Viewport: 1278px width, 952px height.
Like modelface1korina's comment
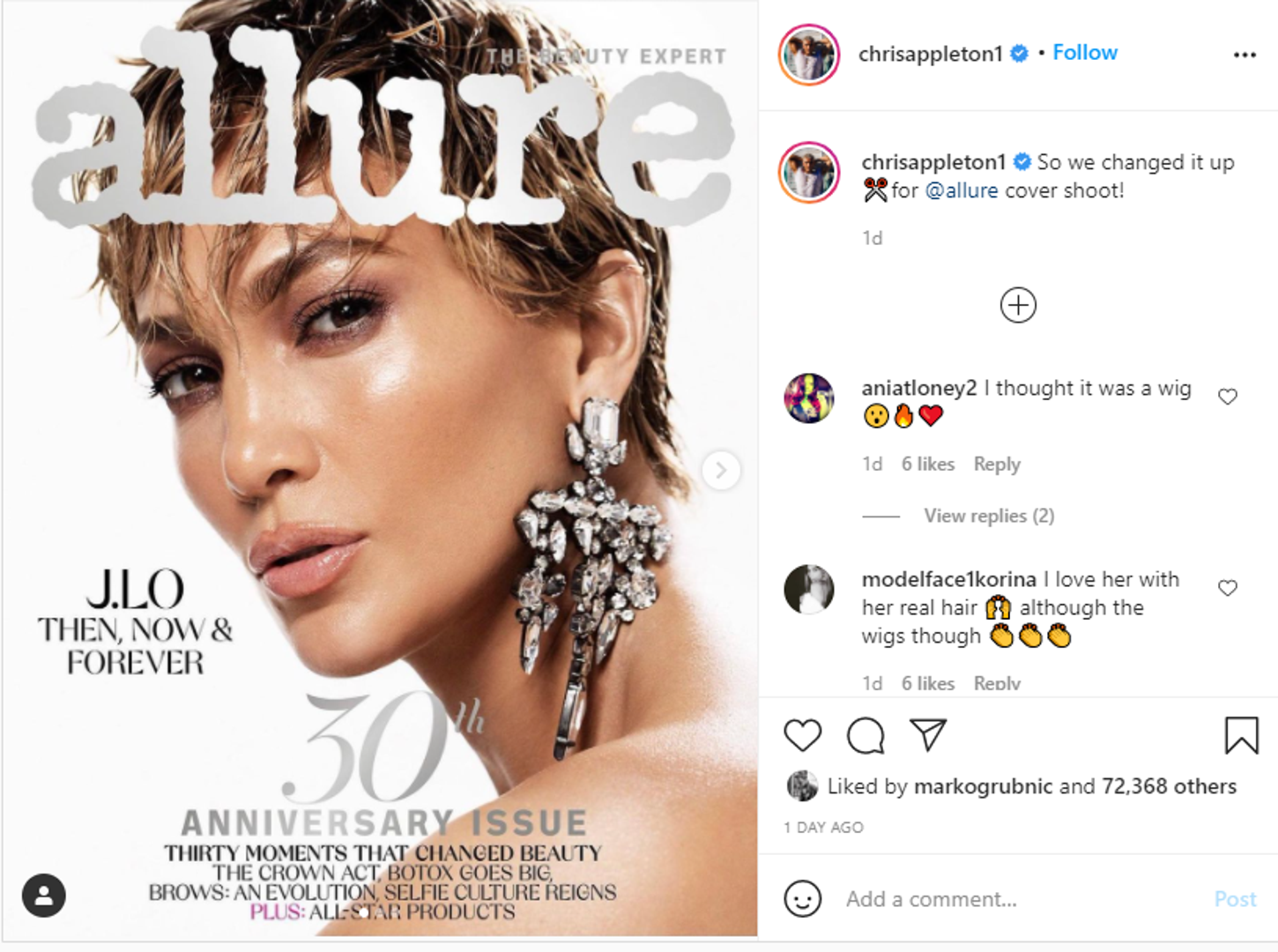coord(1228,588)
